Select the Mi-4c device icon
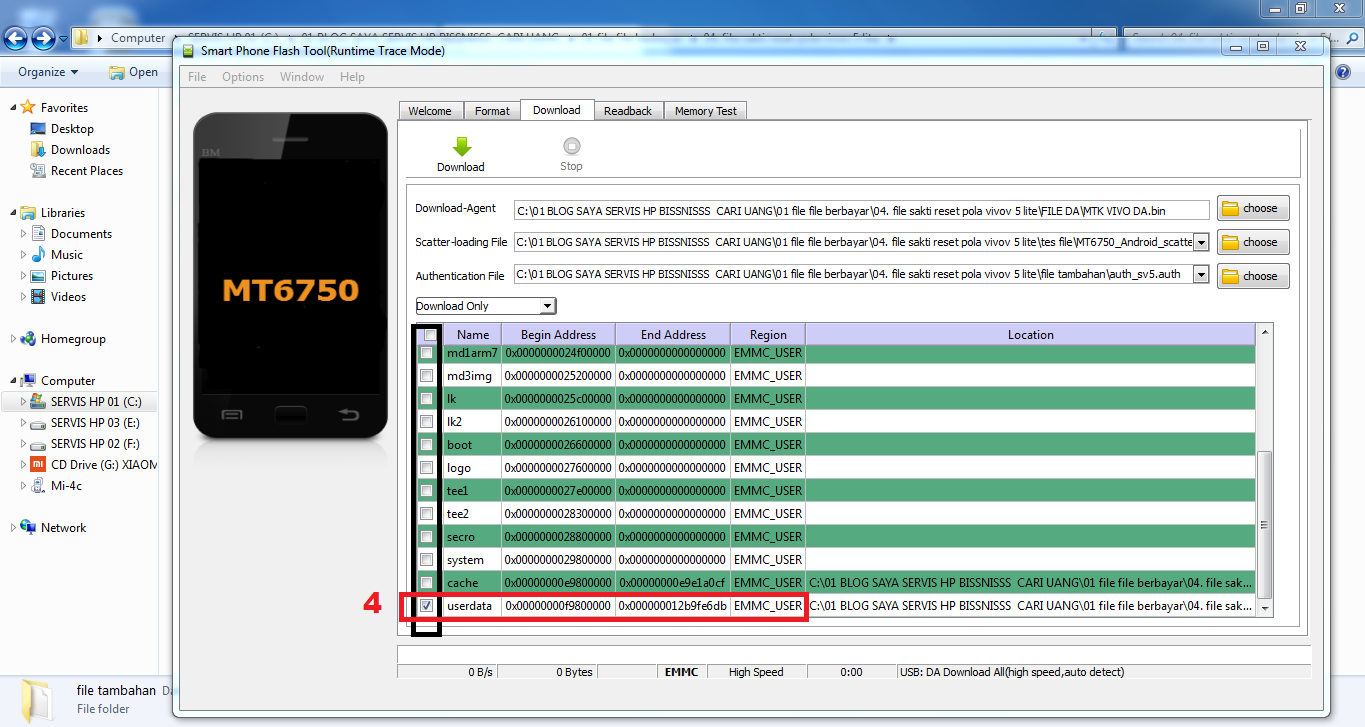The image size is (1365, 727). (x=38, y=486)
